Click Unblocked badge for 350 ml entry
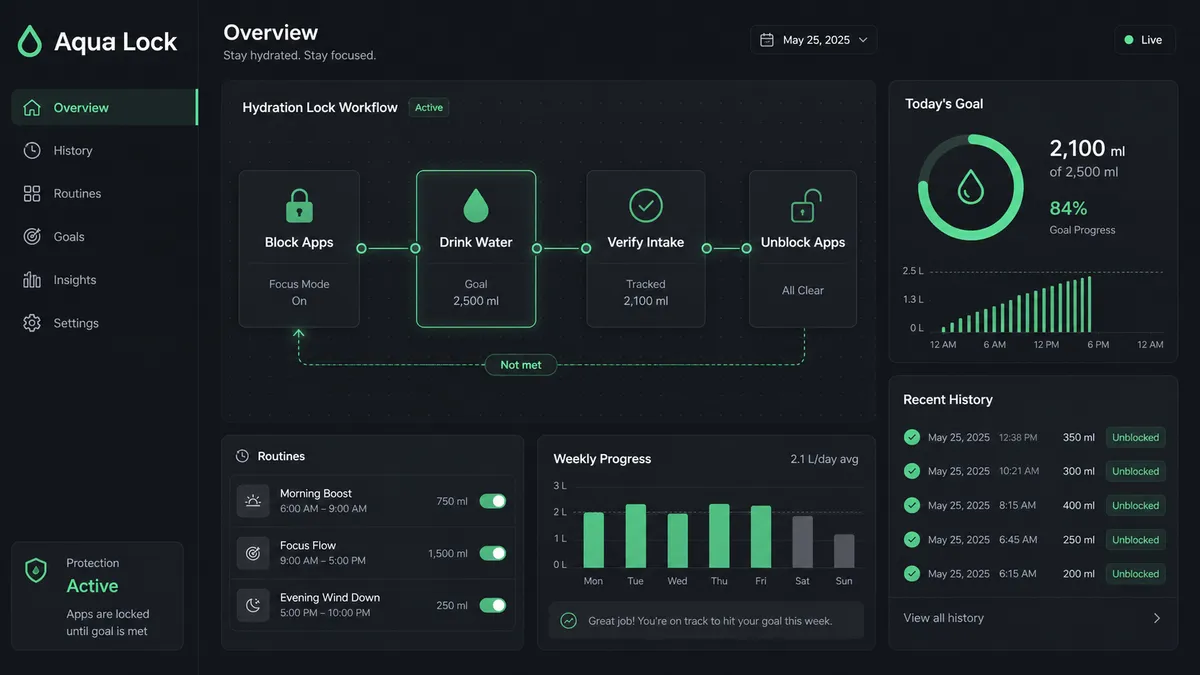Screen dimensions: 1200x675 (x=1135, y=437)
